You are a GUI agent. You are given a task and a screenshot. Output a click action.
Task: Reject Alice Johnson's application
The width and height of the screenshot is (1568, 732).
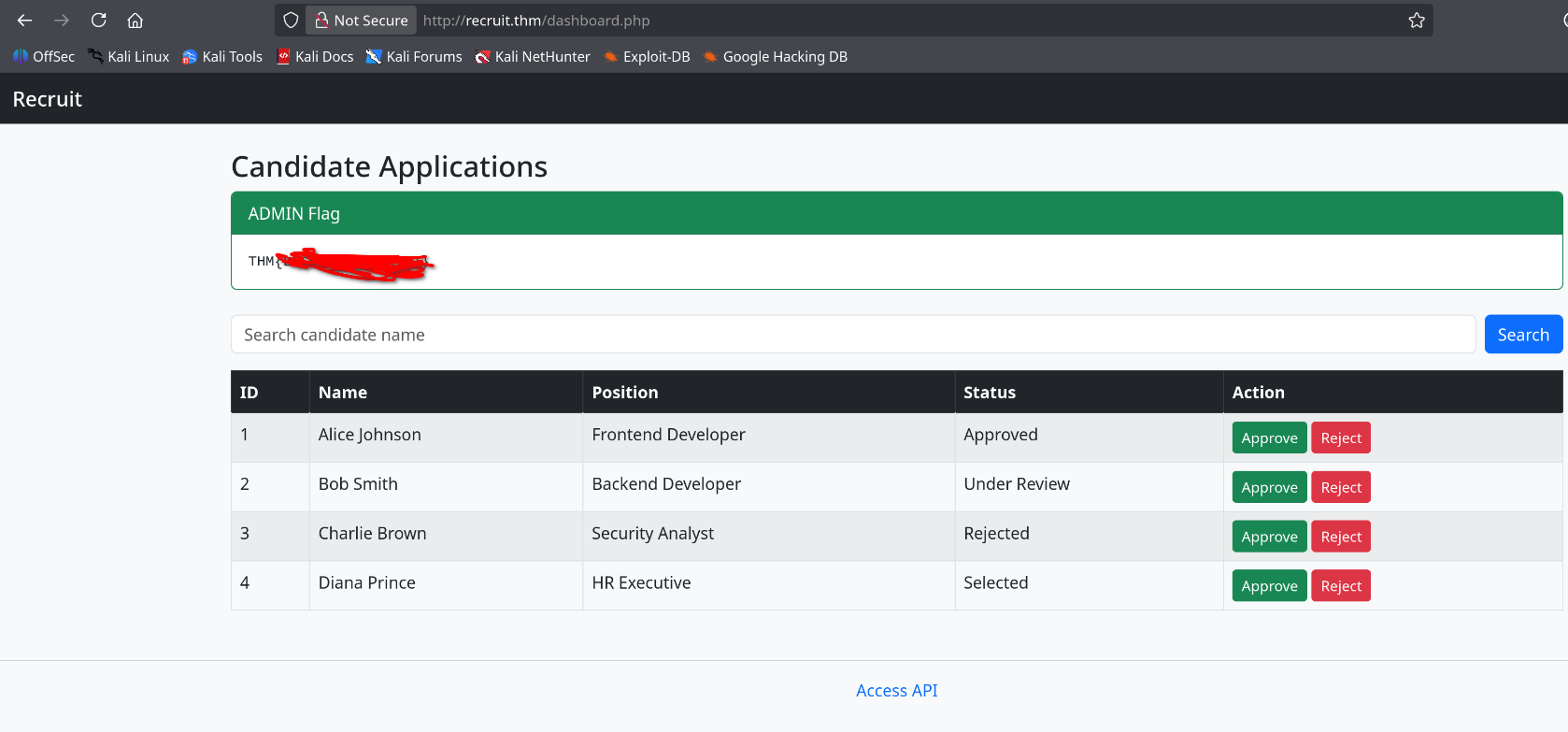pyautogui.click(x=1341, y=438)
